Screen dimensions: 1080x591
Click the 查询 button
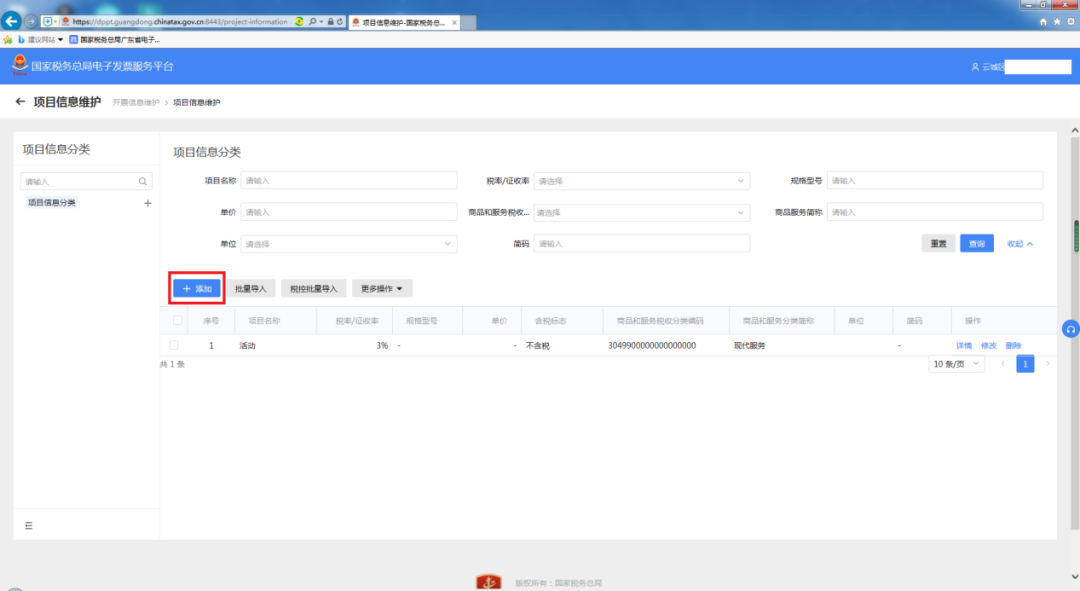point(977,244)
